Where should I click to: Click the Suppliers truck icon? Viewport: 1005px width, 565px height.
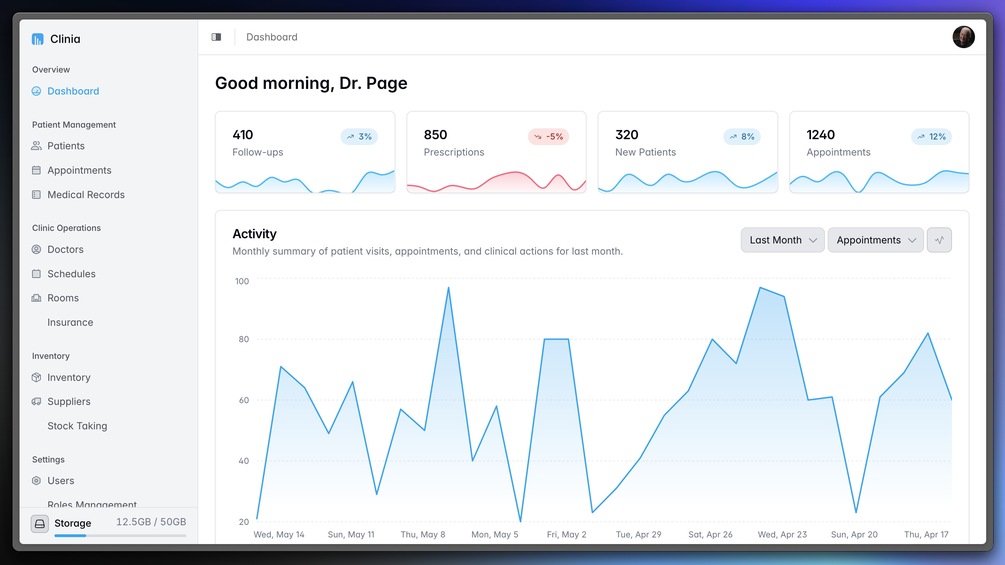tap(37, 402)
